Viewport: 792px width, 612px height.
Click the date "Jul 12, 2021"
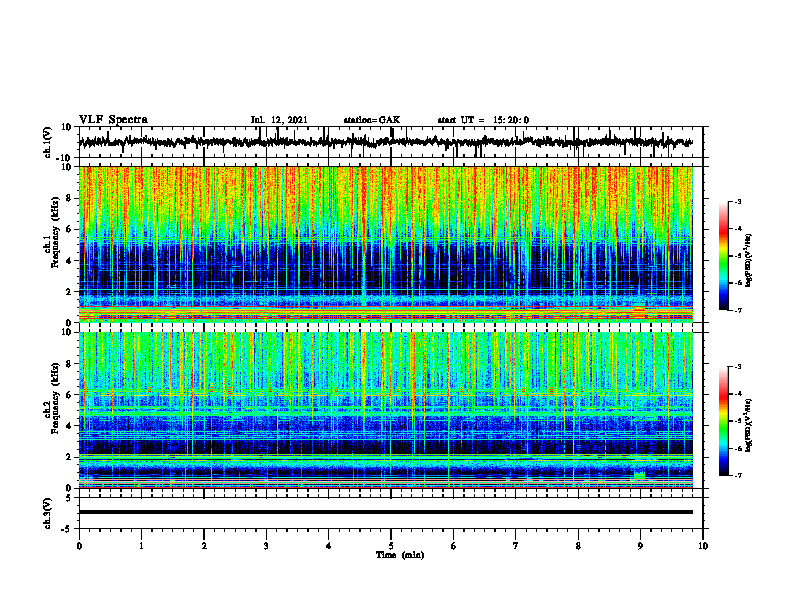(279, 120)
